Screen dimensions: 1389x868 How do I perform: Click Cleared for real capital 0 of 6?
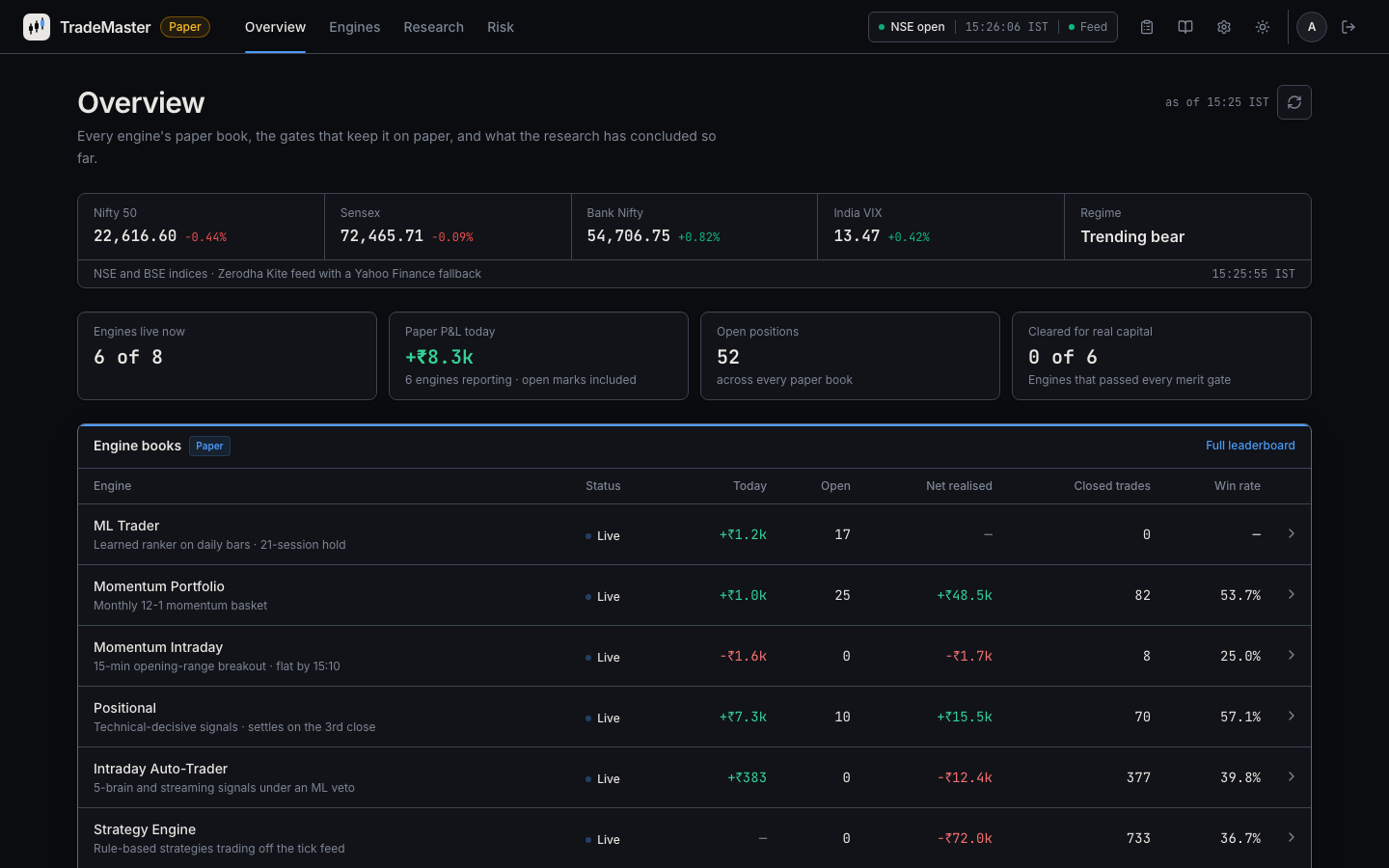tap(1063, 357)
